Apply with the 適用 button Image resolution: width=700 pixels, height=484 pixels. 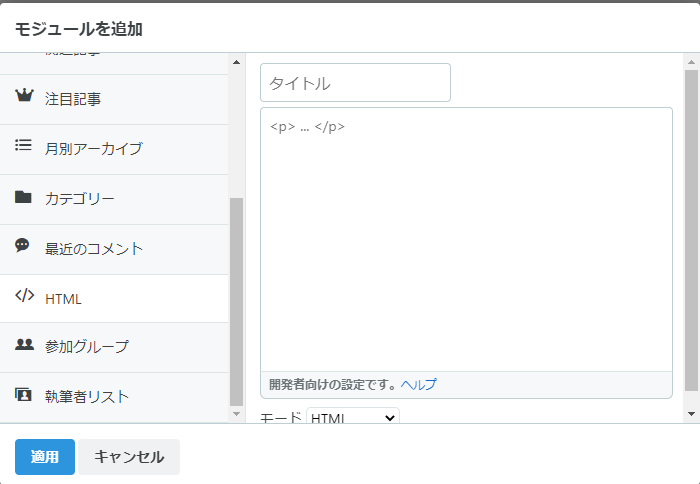point(45,457)
